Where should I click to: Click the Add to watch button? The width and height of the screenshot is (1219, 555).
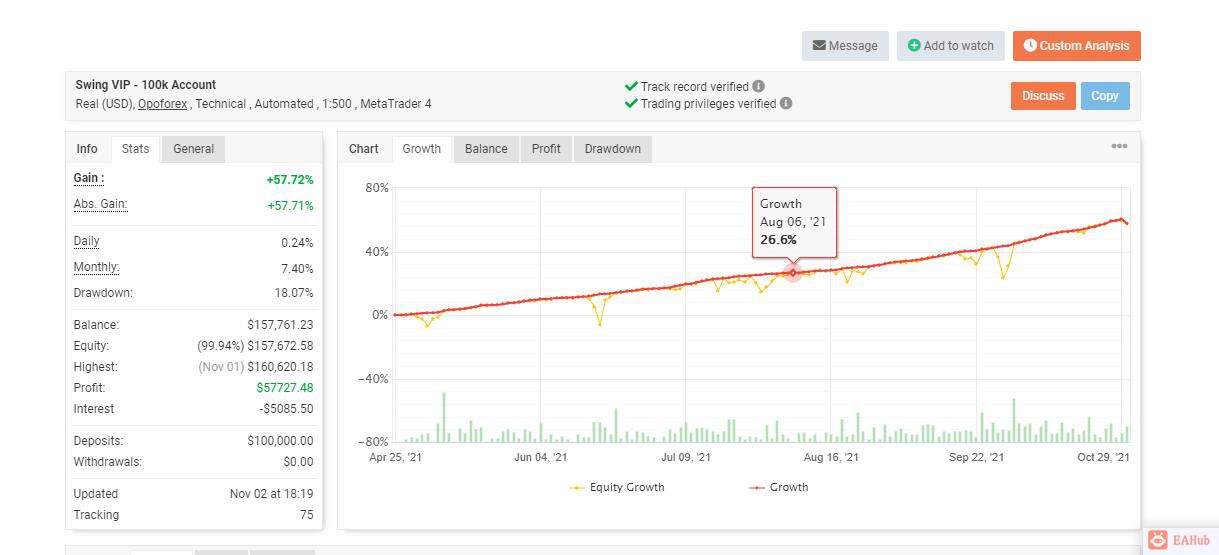click(951, 46)
